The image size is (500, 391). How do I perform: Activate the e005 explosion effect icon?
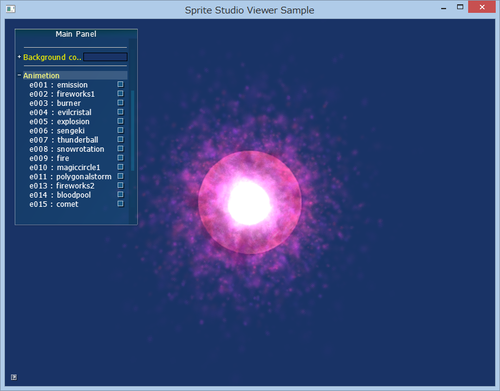coord(120,121)
